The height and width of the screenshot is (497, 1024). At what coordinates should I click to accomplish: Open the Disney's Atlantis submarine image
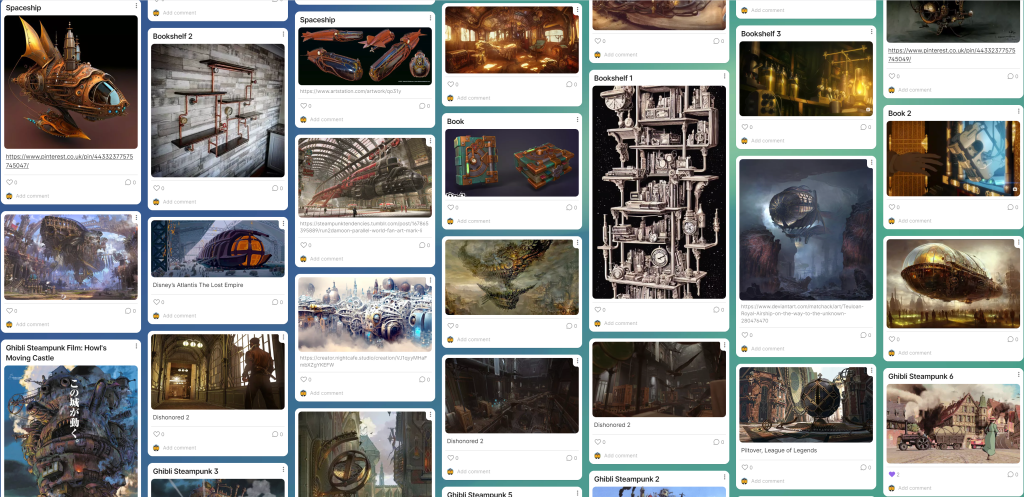click(x=218, y=248)
